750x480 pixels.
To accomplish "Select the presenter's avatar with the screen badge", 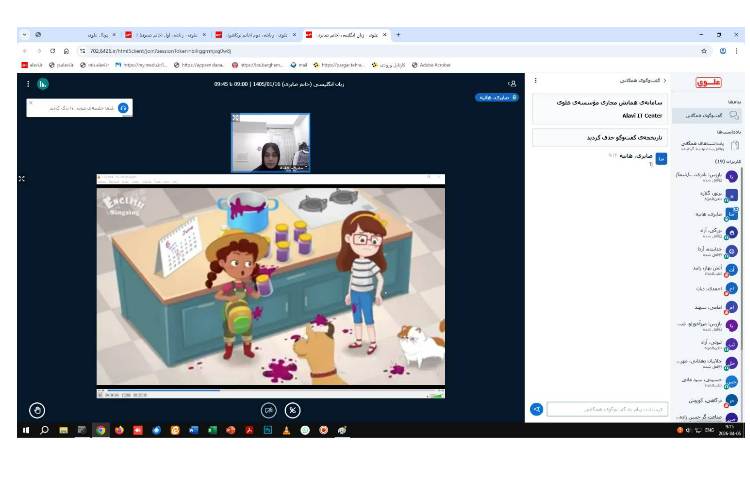I will (731, 214).
